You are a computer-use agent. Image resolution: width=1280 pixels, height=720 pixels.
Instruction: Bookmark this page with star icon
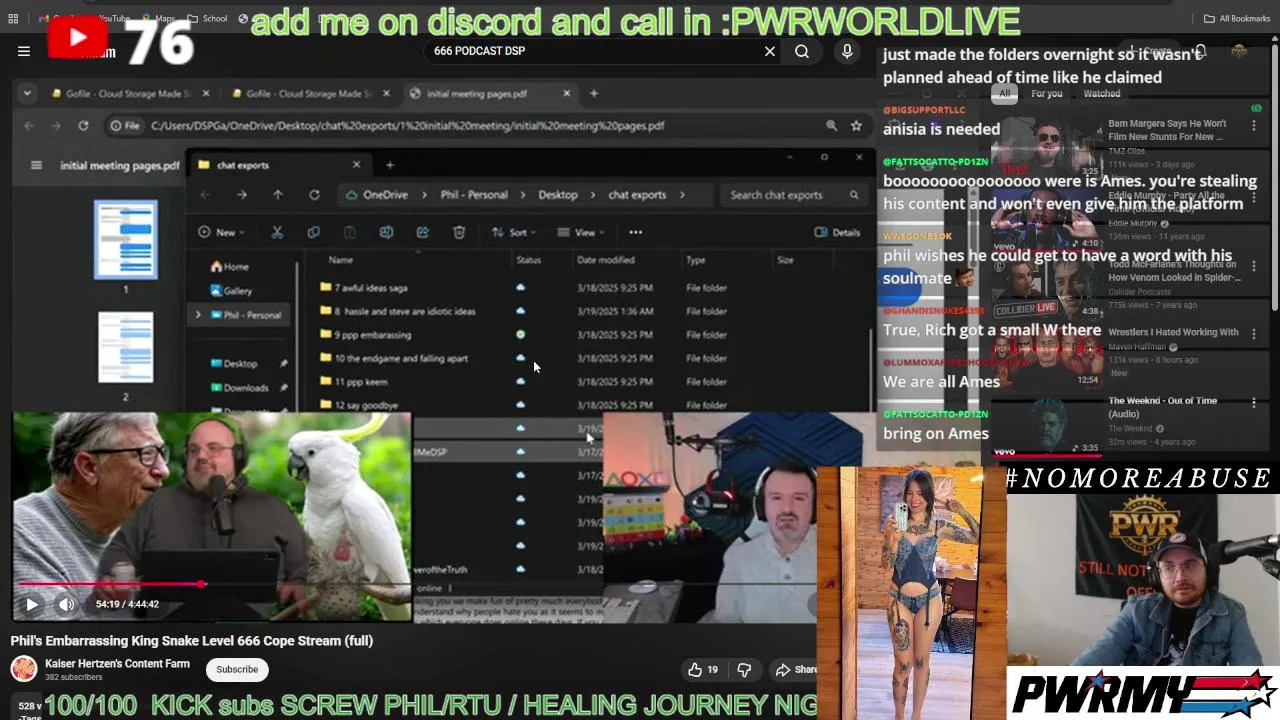click(x=856, y=125)
